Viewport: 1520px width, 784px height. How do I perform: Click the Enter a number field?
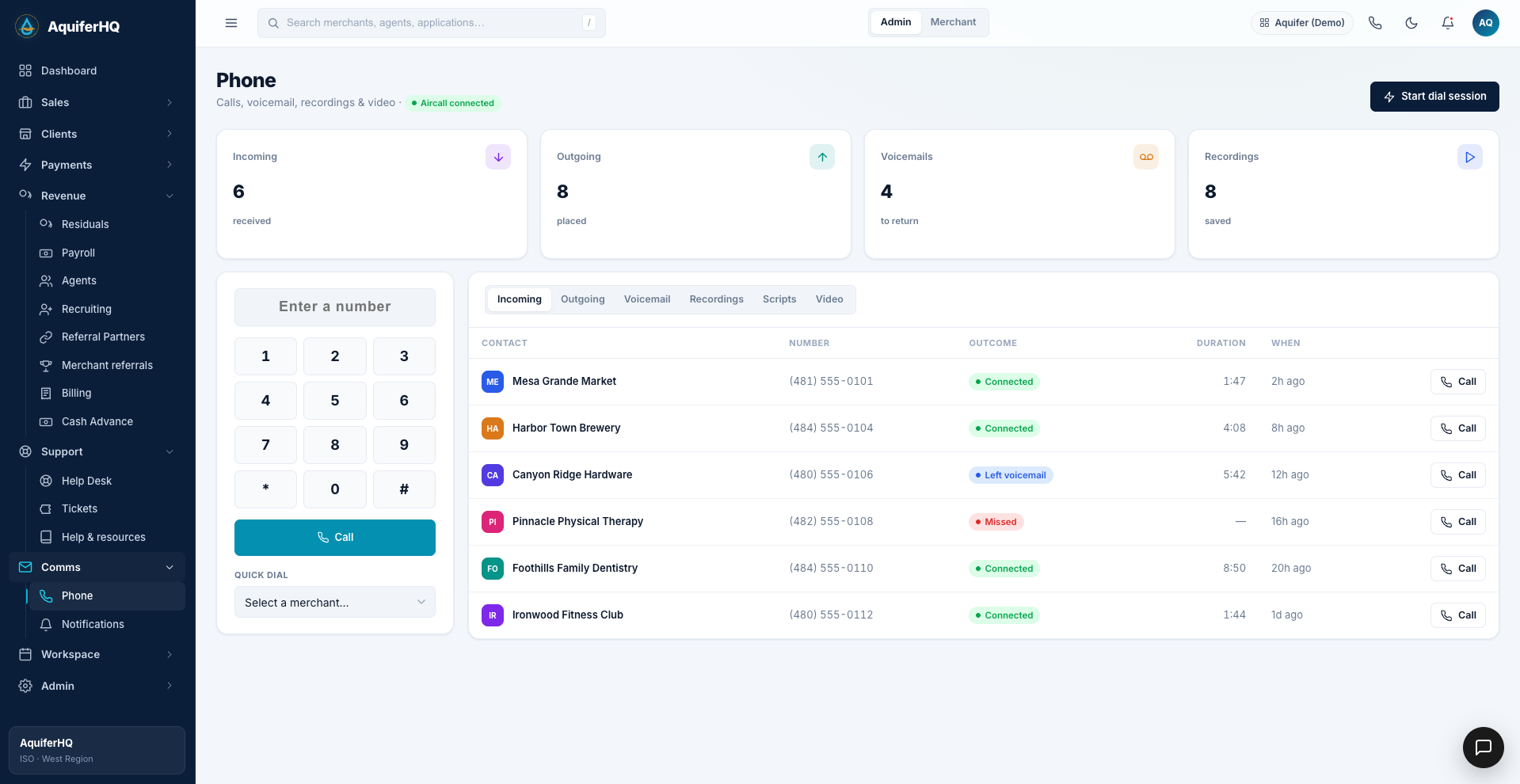[335, 306]
